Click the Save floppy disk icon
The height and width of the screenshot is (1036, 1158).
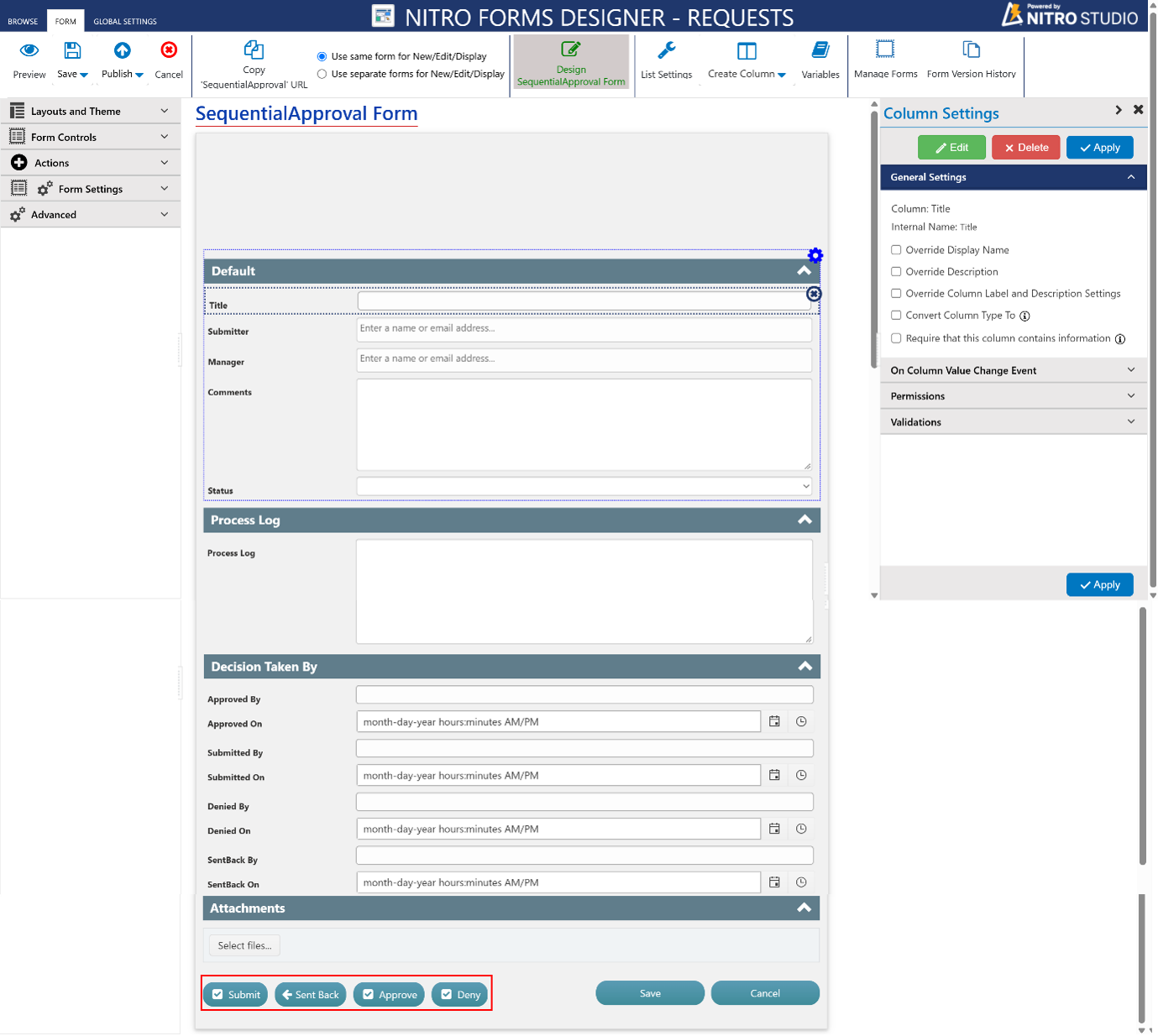pos(72,50)
